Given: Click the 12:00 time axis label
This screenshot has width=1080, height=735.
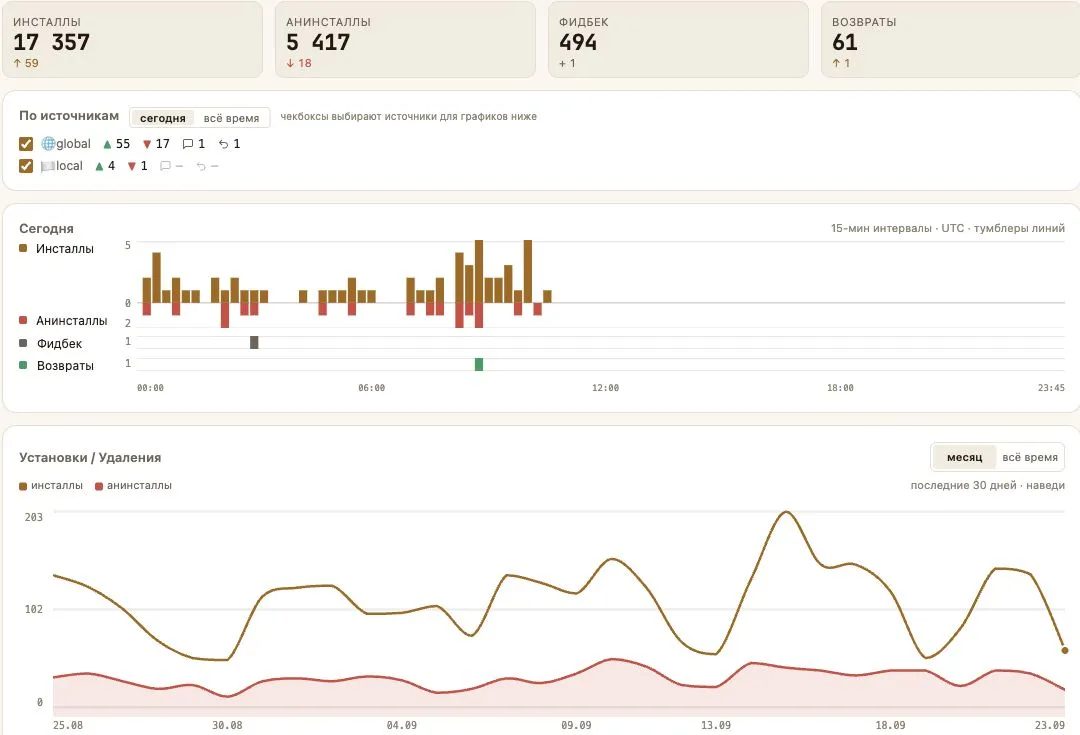Looking at the screenshot, I should pyautogui.click(x=605, y=388).
